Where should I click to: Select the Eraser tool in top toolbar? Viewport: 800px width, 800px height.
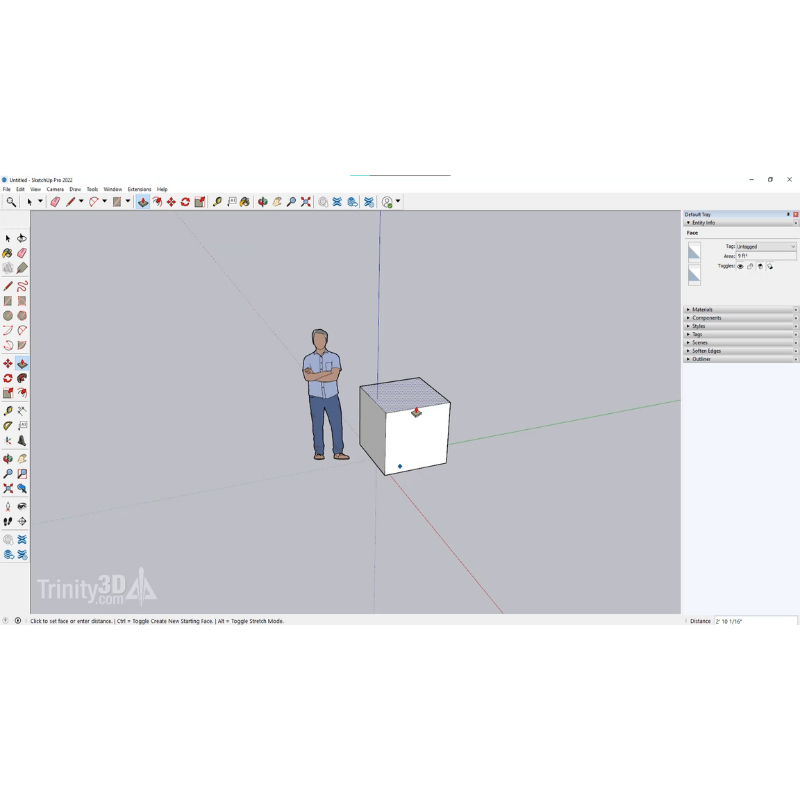pos(55,202)
